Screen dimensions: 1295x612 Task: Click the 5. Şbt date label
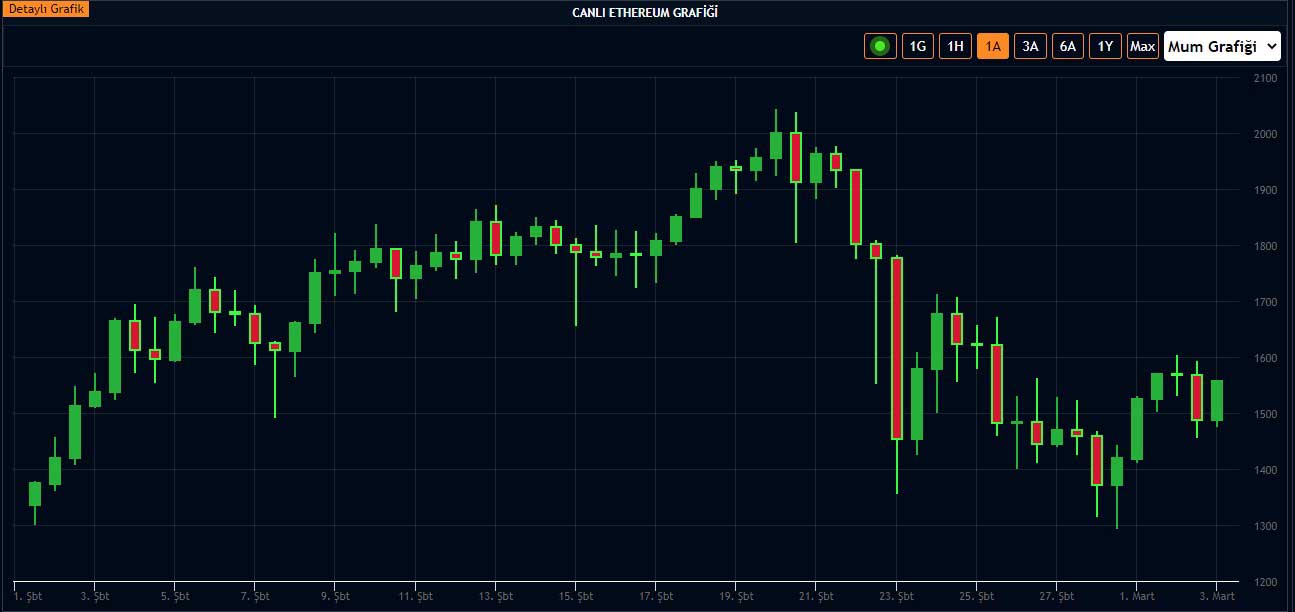(x=175, y=596)
